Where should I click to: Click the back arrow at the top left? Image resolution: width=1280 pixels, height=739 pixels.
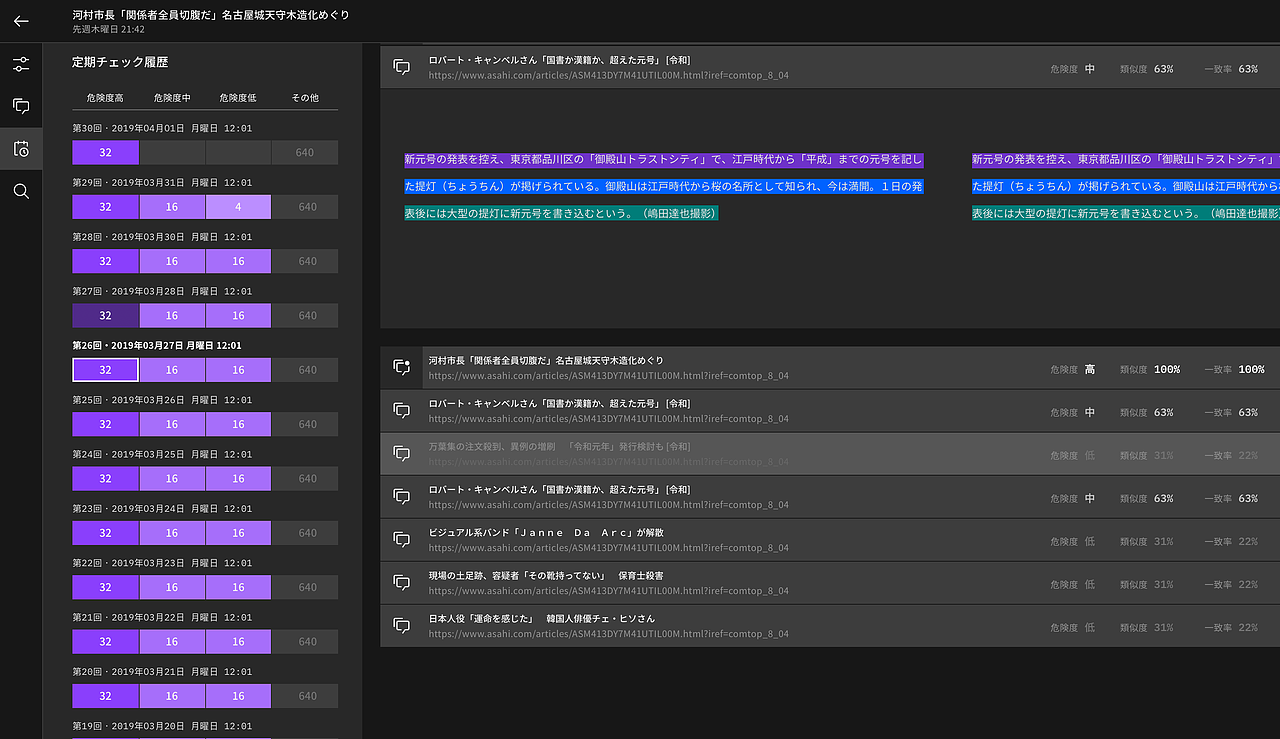pos(20,21)
